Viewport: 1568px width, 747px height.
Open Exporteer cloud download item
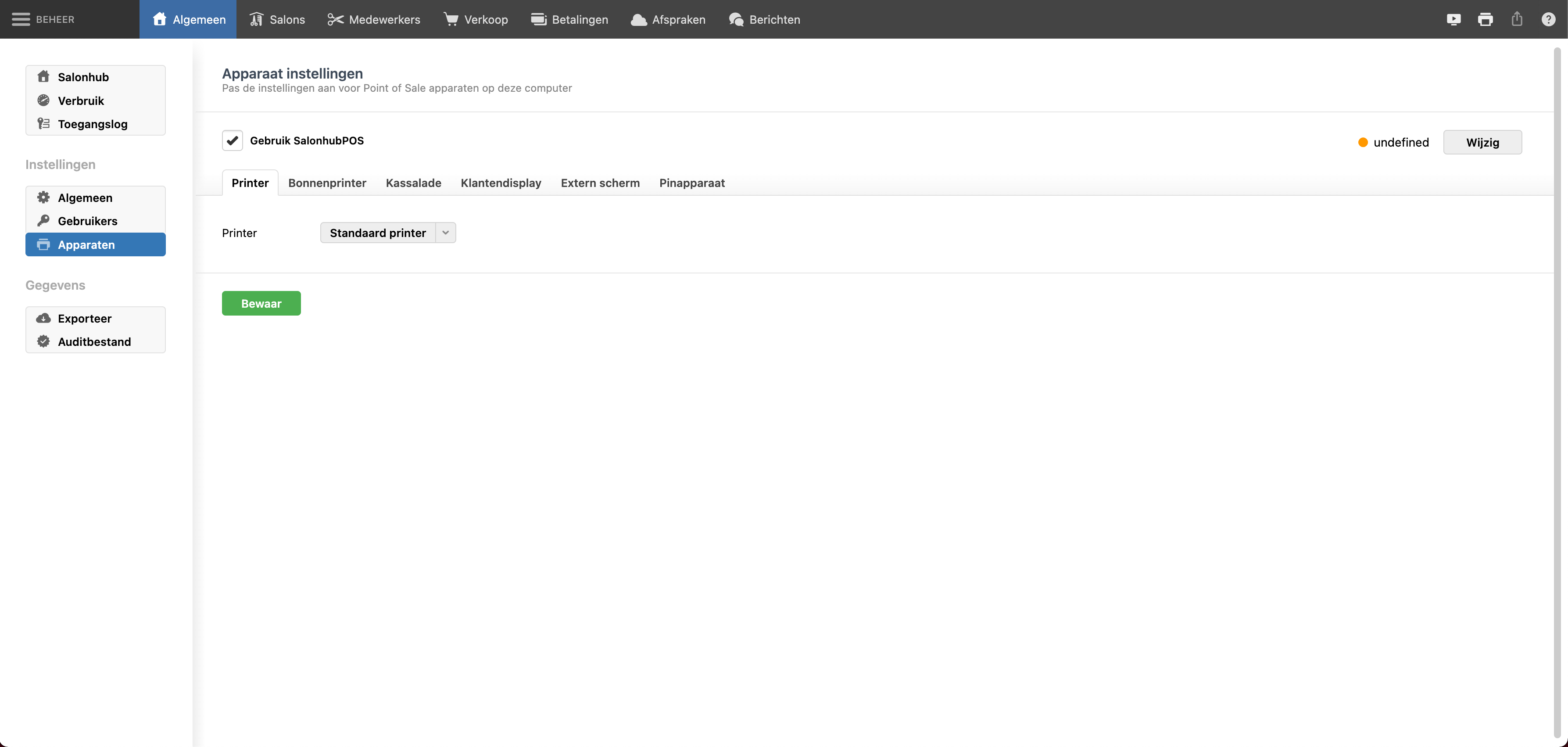coord(85,318)
